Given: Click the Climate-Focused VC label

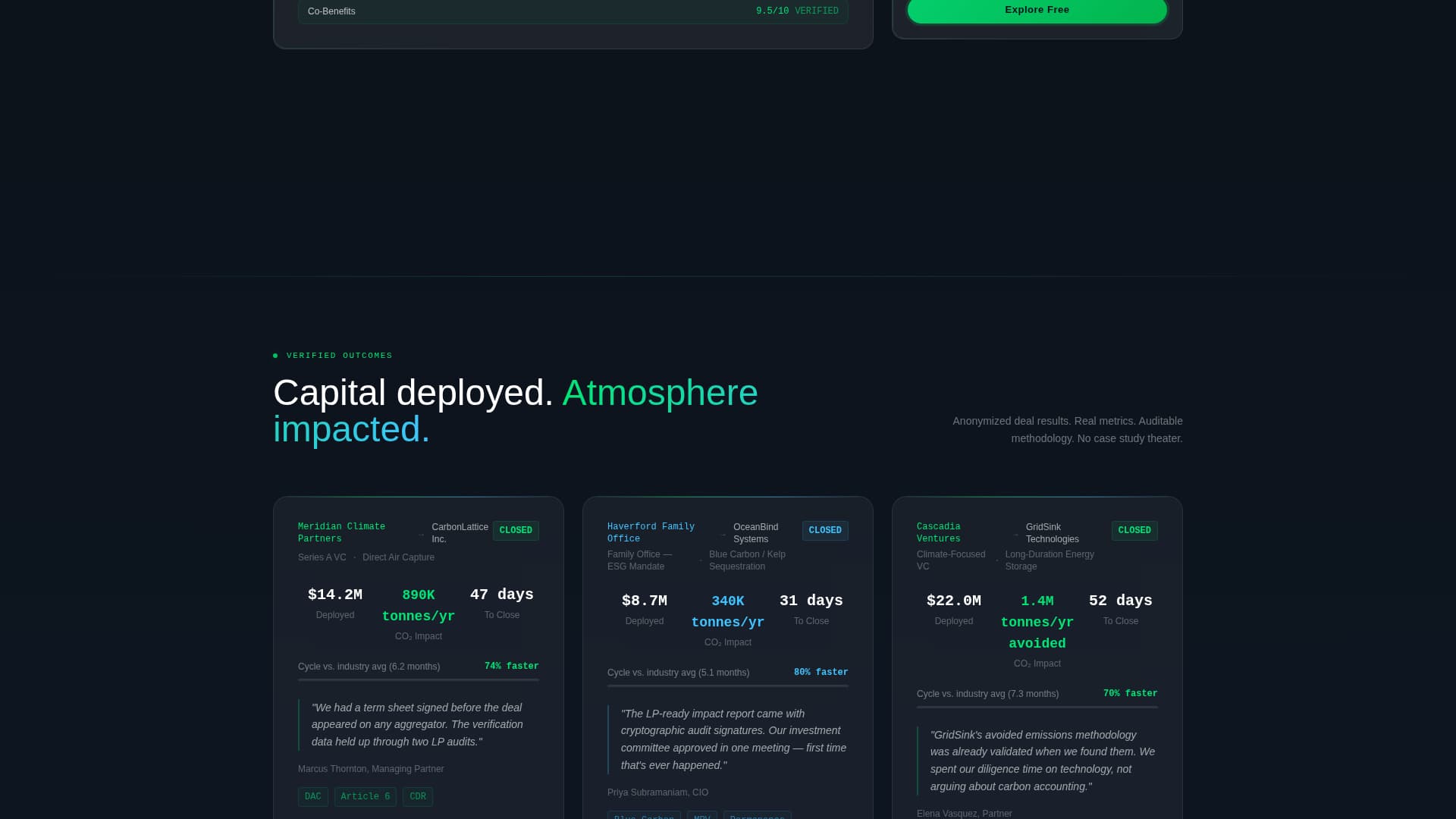Looking at the screenshot, I should click(x=951, y=560).
